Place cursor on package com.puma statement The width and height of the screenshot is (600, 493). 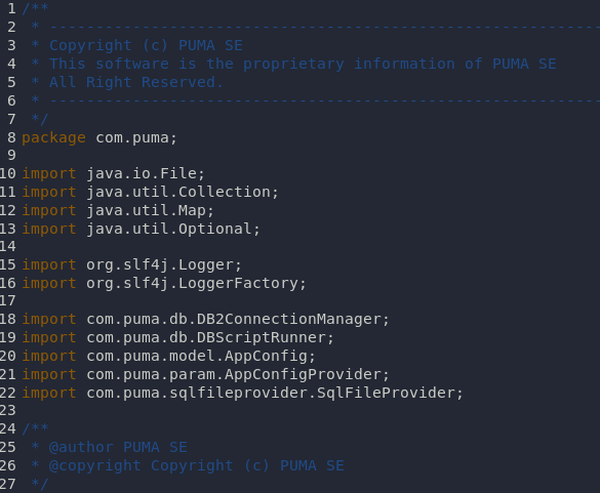[x=99, y=138]
